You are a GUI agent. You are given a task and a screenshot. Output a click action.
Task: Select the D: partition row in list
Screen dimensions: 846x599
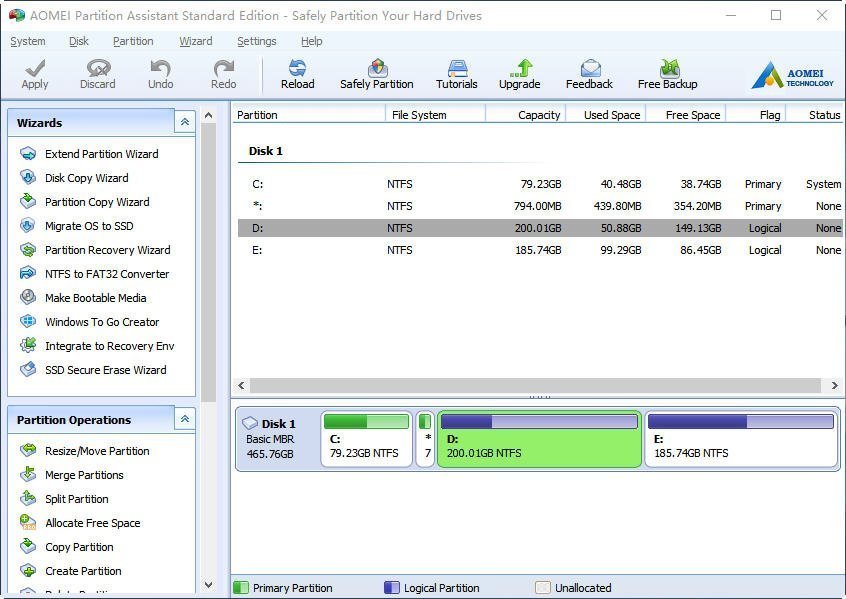pos(540,228)
